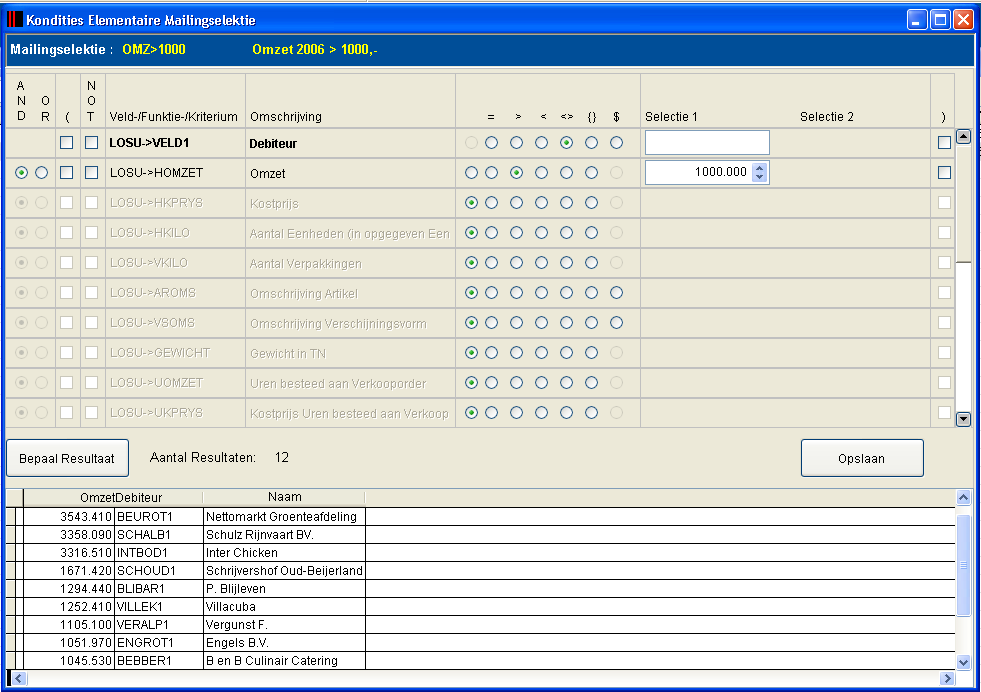Click the SCHOUD1 debiteur cell
Image resolution: width=981 pixels, height=692 pixels.
point(159,571)
